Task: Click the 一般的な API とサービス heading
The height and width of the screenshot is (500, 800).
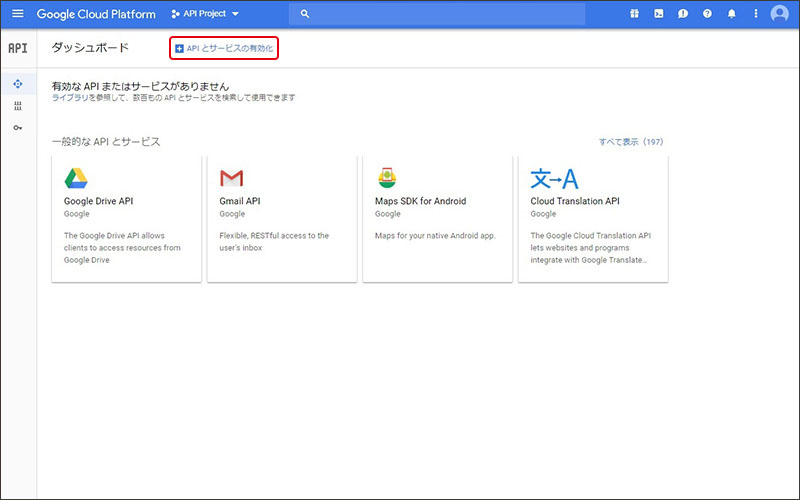Action: click(x=106, y=142)
